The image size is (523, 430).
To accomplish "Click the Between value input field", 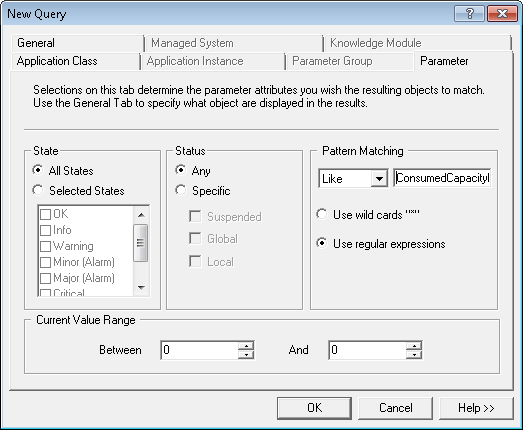I will point(199,350).
